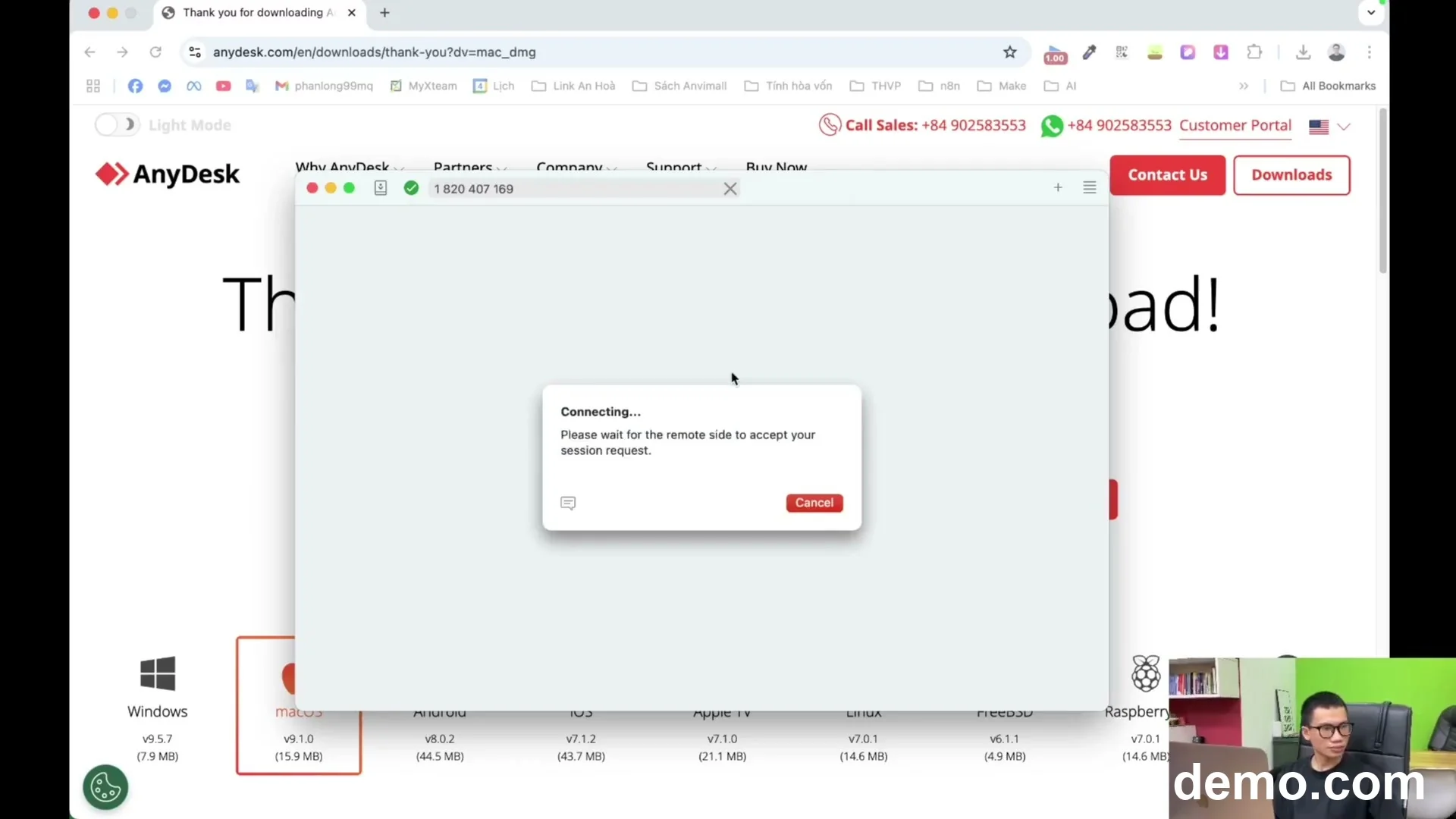1456x819 pixels.
Task: Open the YouTube bookmark
Action: click(223, 86)
